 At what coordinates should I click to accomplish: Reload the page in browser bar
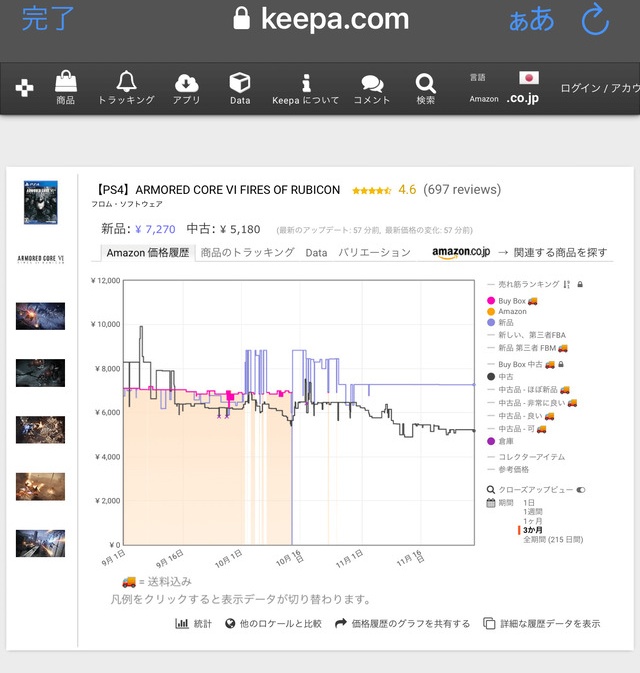pos(594,19)
